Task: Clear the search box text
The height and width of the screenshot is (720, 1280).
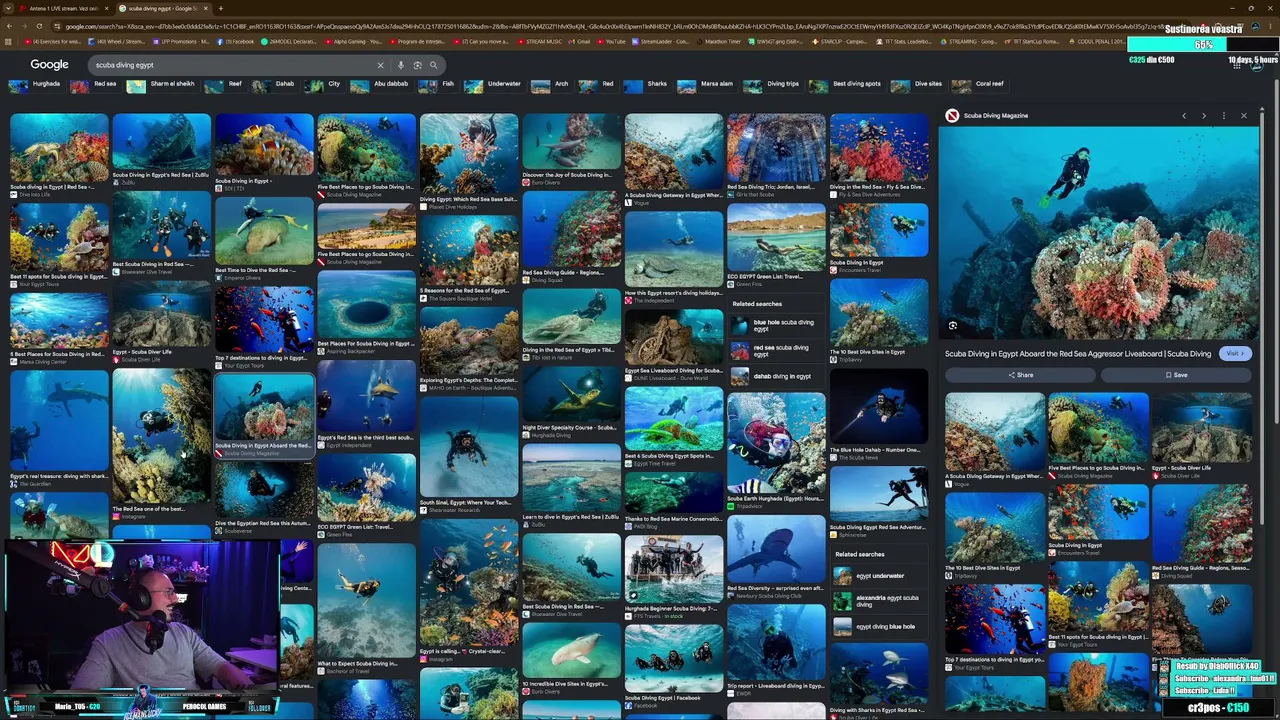Action: pos(380,65)
